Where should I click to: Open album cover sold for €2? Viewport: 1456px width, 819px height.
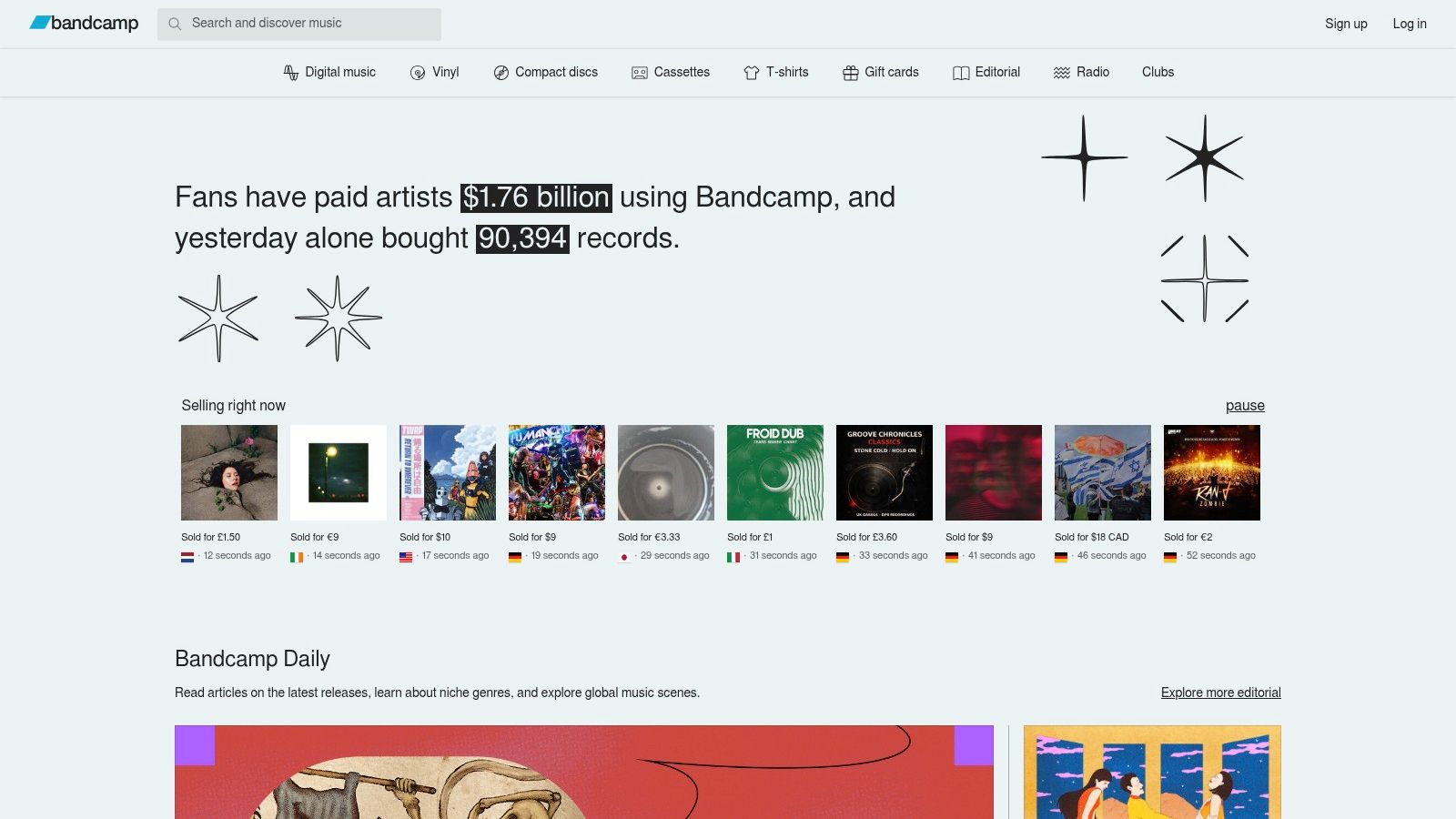point(1212,472)
